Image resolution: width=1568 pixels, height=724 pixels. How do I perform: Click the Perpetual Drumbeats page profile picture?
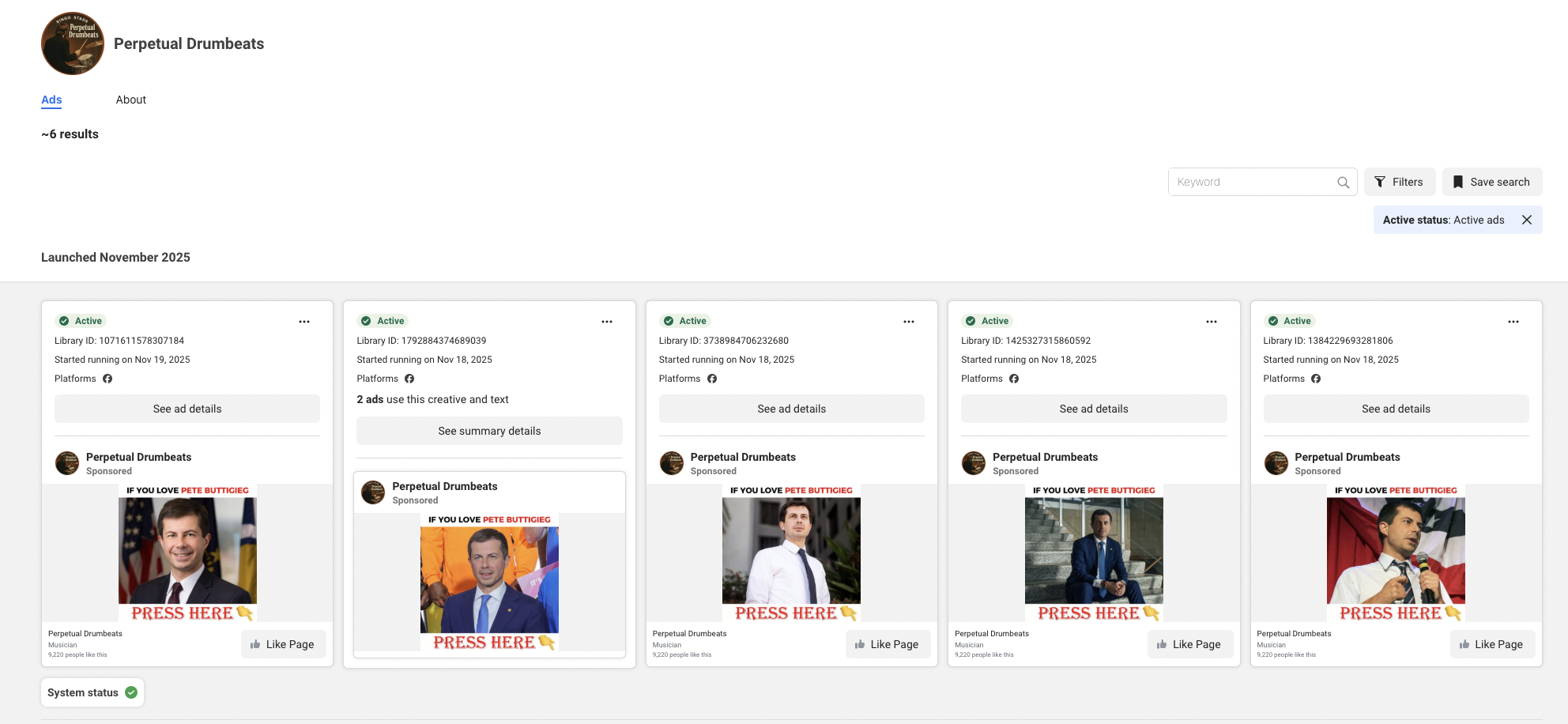(73, 43)
